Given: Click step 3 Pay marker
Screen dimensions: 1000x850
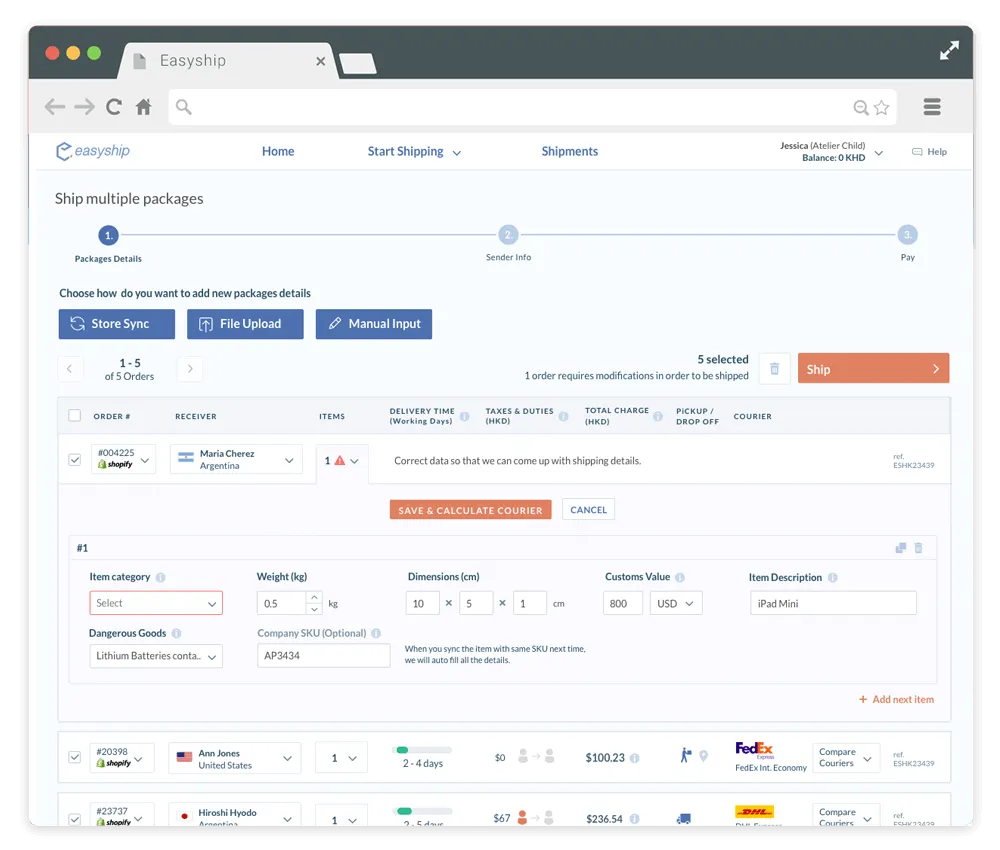Looking at the screenshot, I should tap(908, 235).
